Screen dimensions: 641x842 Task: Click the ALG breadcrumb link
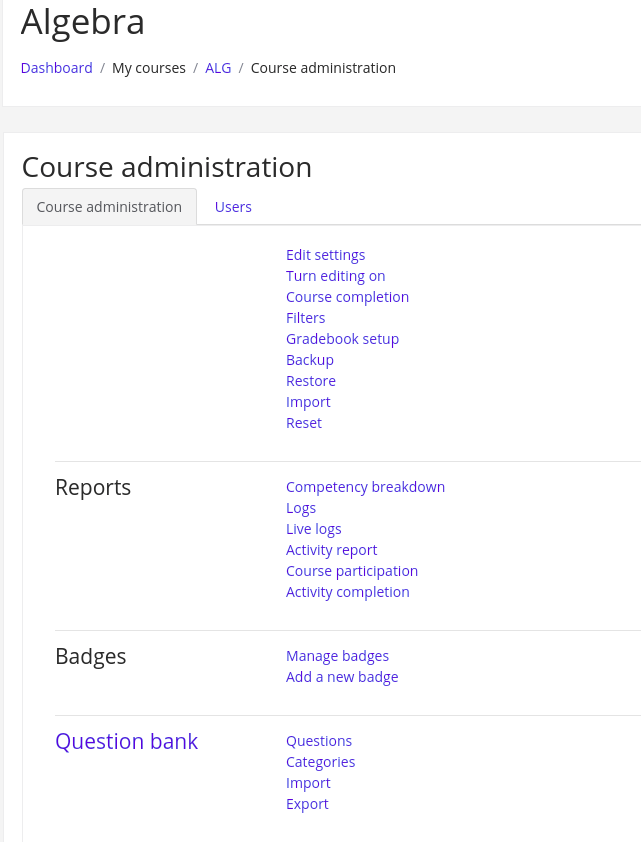218,68
